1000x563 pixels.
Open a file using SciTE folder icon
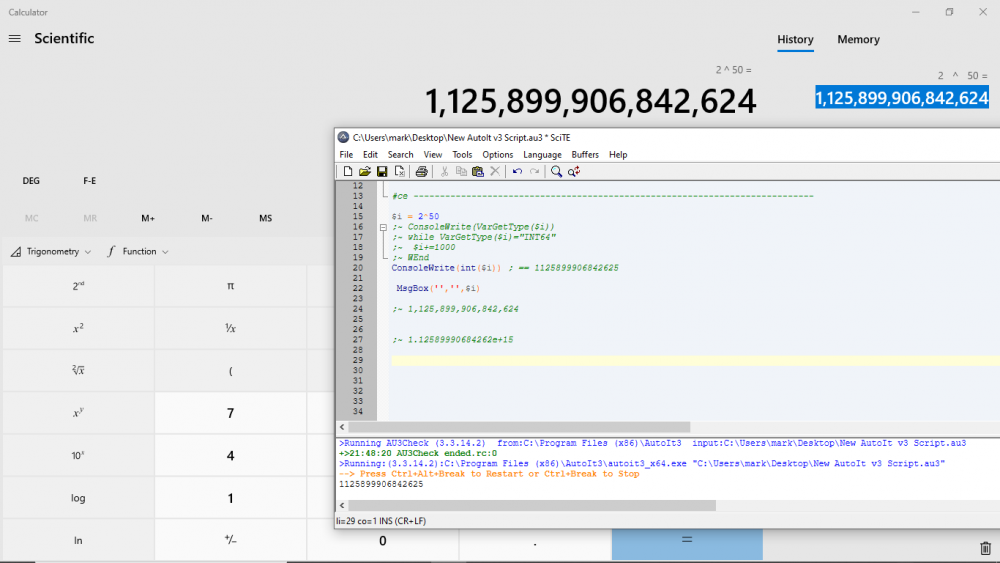point(365,172)
